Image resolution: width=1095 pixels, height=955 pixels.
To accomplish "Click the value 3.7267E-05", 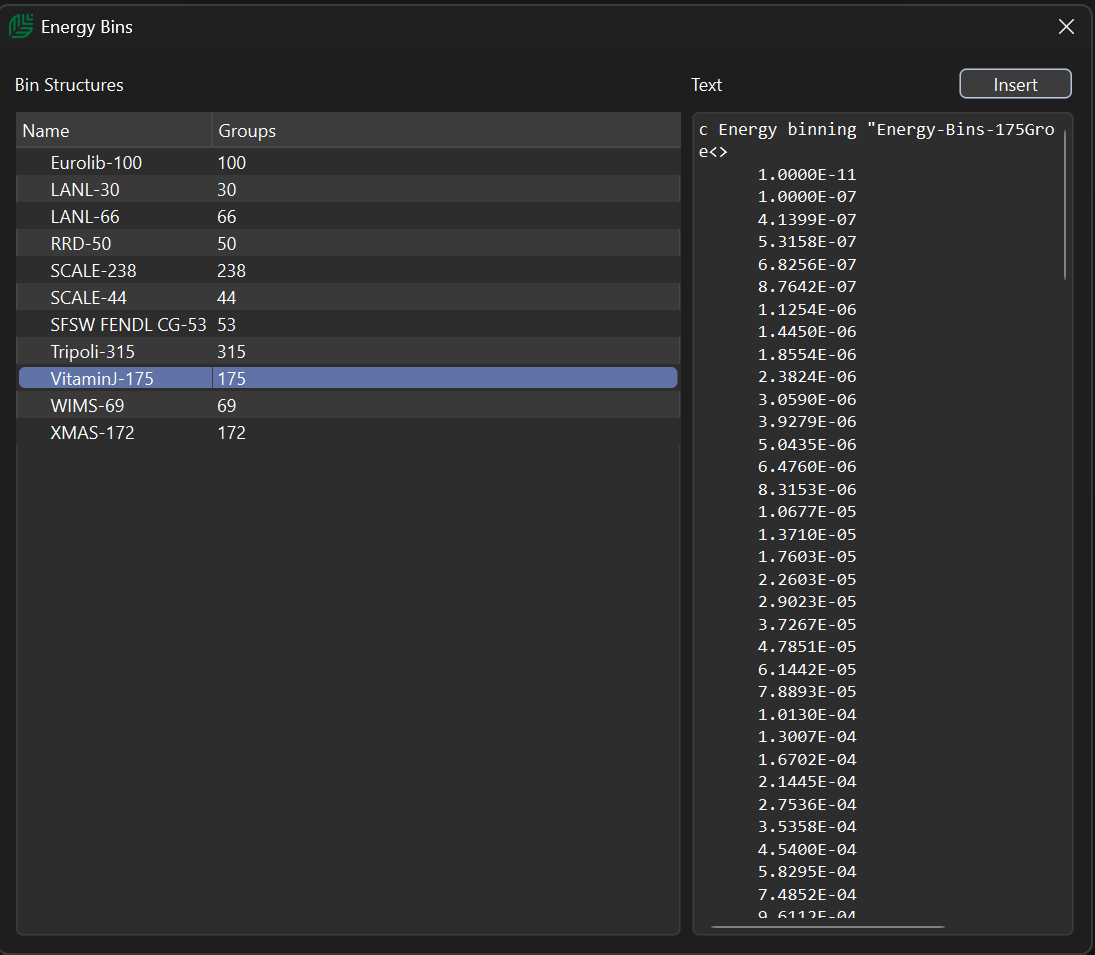I will click(x=807, y=625).
